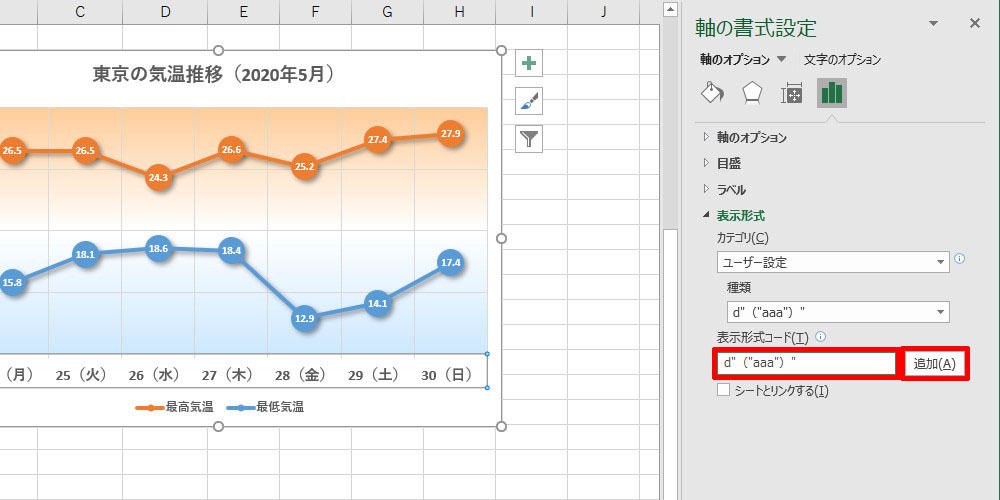Select column E header
The height and width of the screenshot is (500, 1000).
244,11
